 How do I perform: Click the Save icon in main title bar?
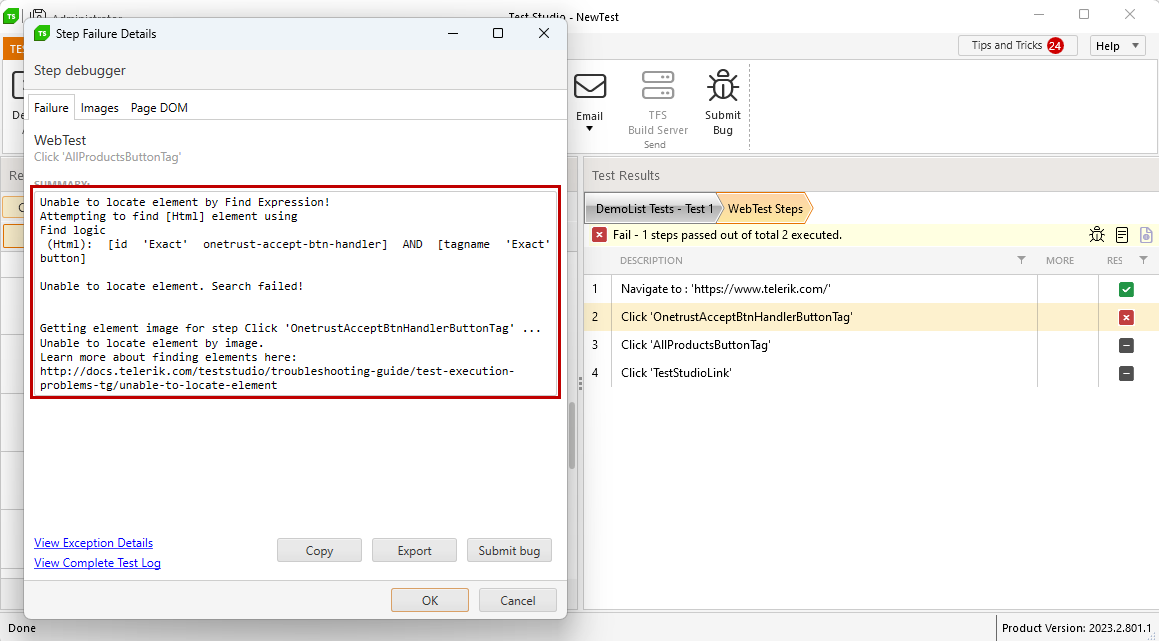38,14
